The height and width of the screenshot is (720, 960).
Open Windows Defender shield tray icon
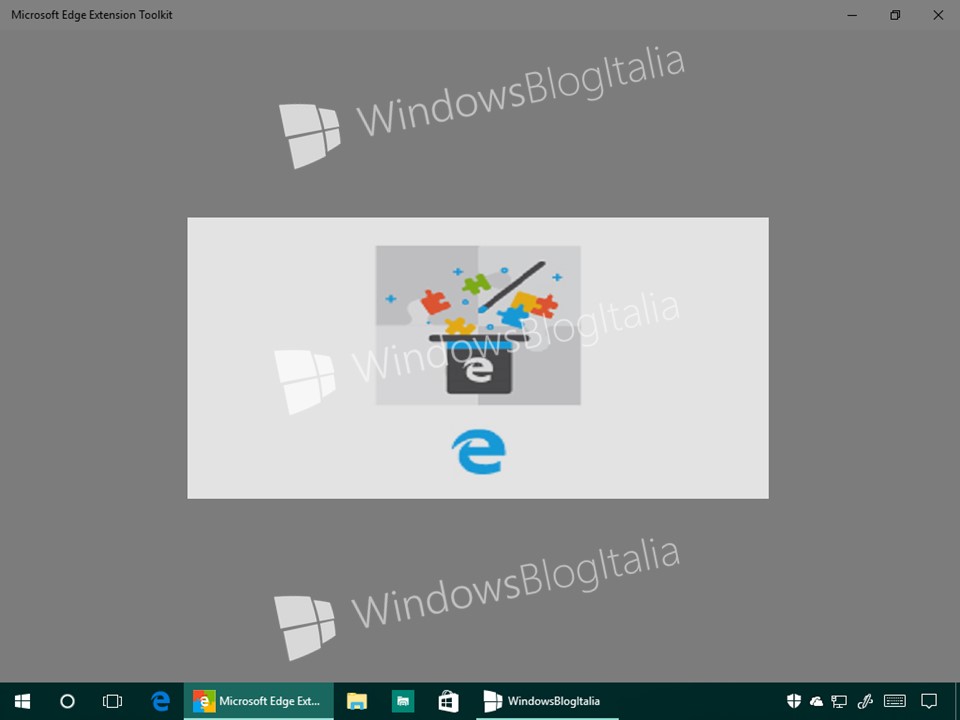tap(794, 701)
